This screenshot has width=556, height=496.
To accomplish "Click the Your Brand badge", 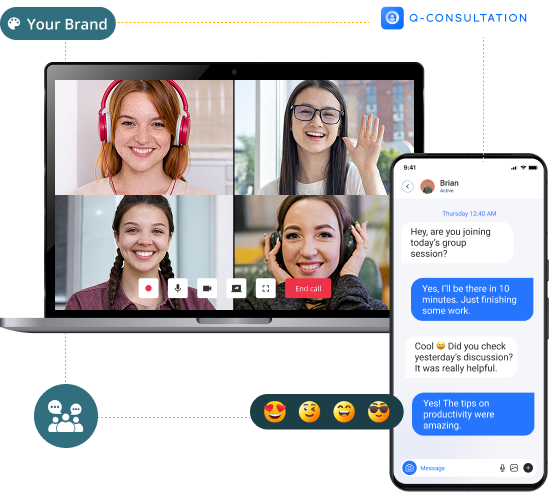I will tap(58, 24).
